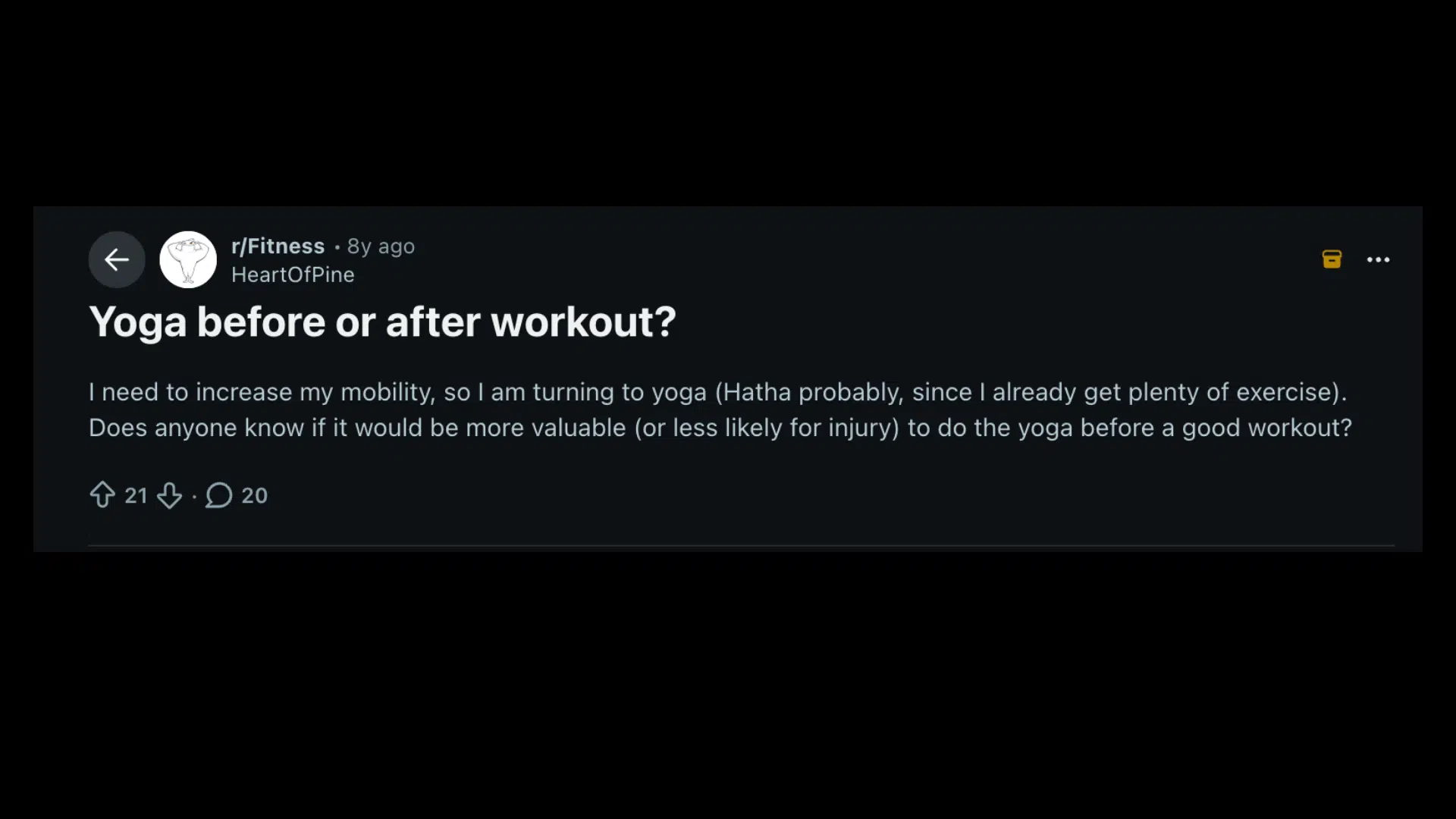Image resolution: width=1456 pixels, height=819 pixels.
Task: Upvote HeartOfPine's yoga post
Action: [102, 495]
